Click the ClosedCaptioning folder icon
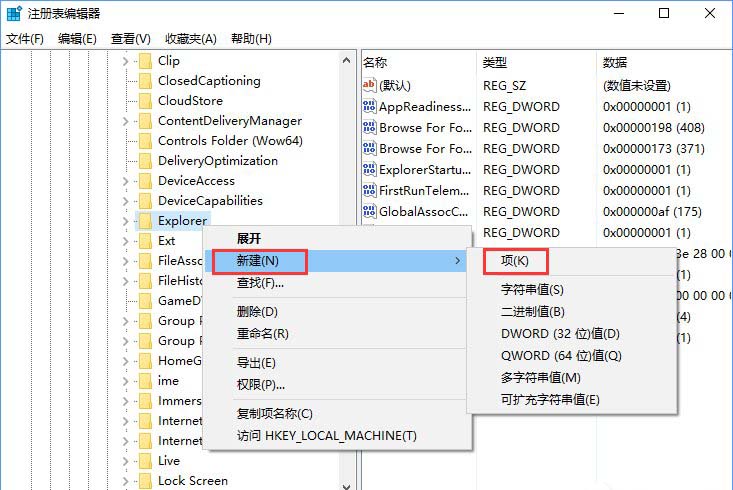The height and width of the screenshot is (490, 733). tap(146, 81)
